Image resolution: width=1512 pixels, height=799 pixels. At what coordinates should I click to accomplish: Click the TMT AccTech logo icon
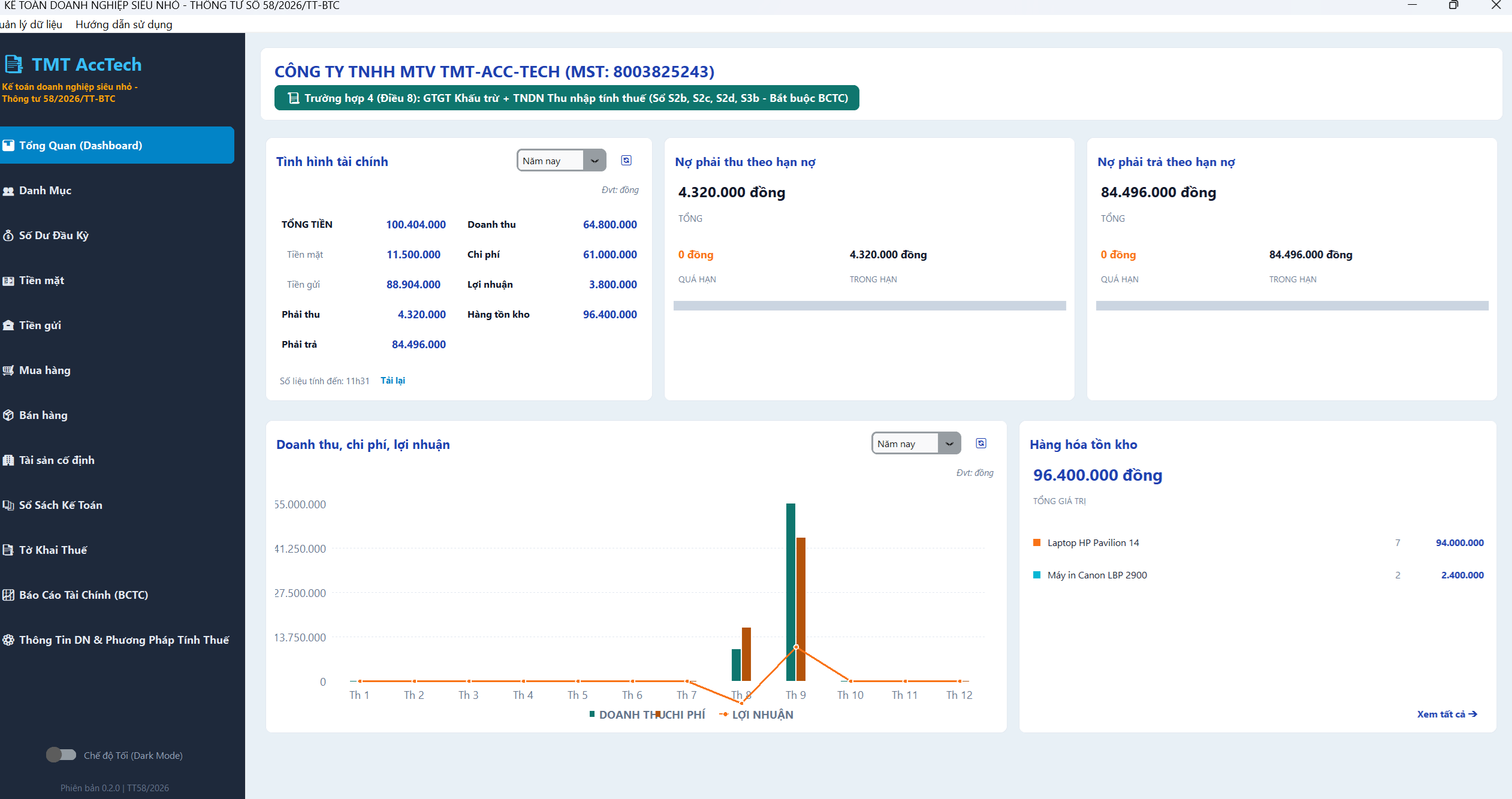coord(13,64)
